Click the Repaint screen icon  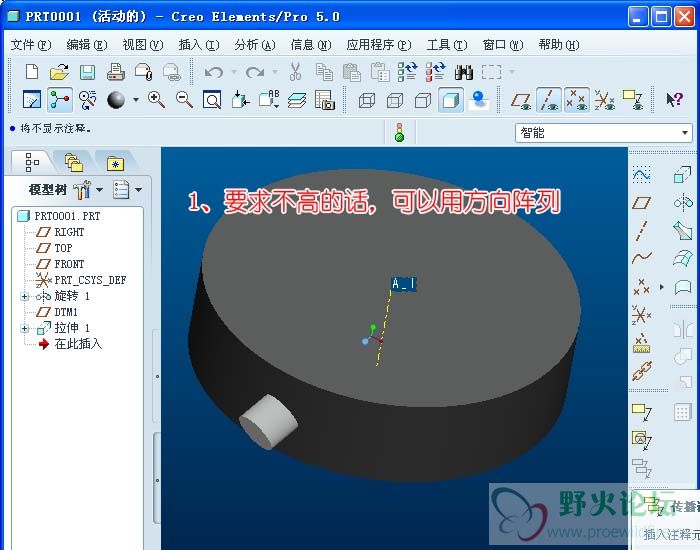[x=32, y=100]
